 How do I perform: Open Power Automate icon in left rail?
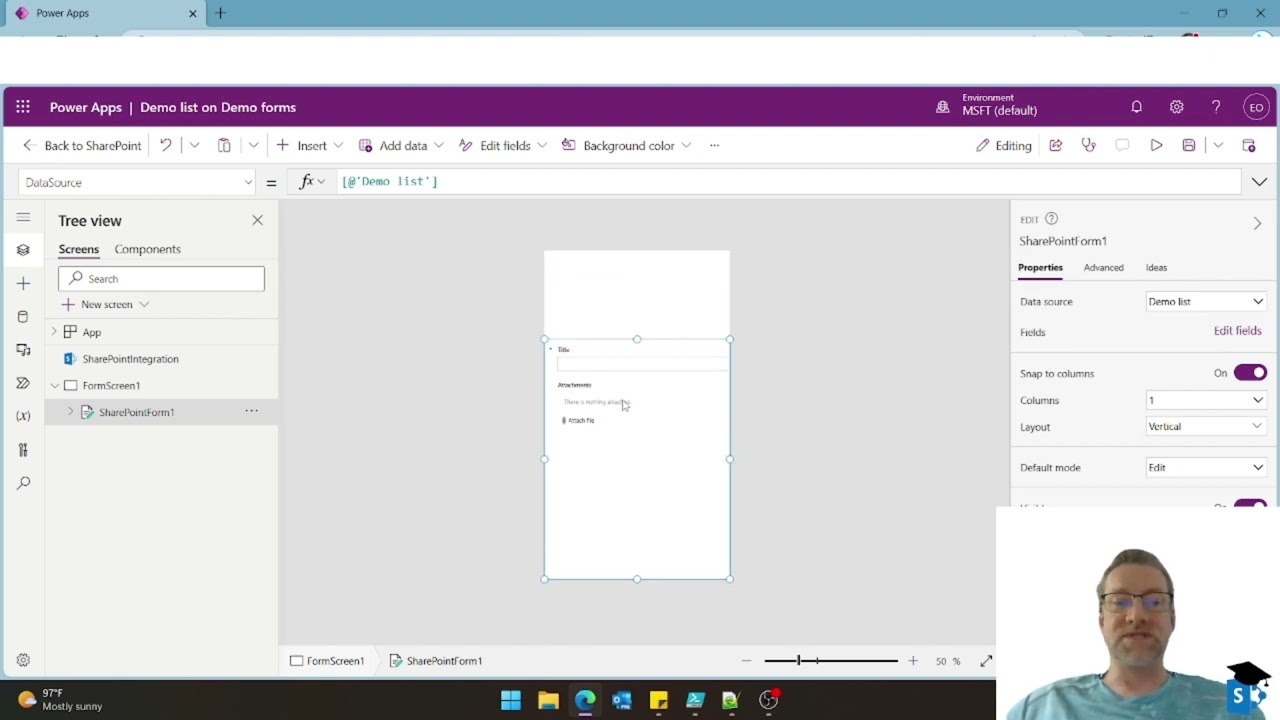point(23,383)
